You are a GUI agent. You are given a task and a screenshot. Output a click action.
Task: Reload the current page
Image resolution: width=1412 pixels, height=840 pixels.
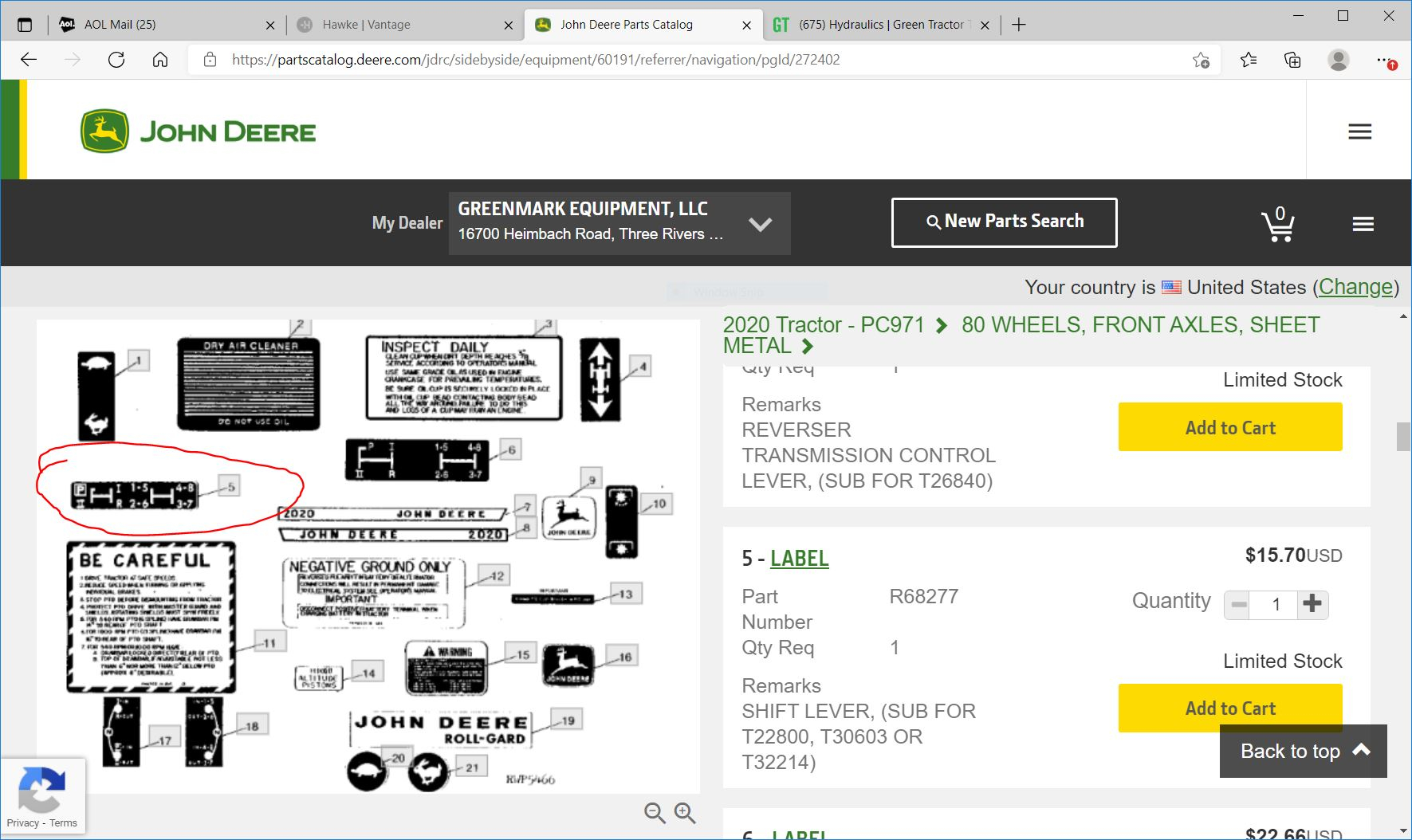tap(116, 60)
